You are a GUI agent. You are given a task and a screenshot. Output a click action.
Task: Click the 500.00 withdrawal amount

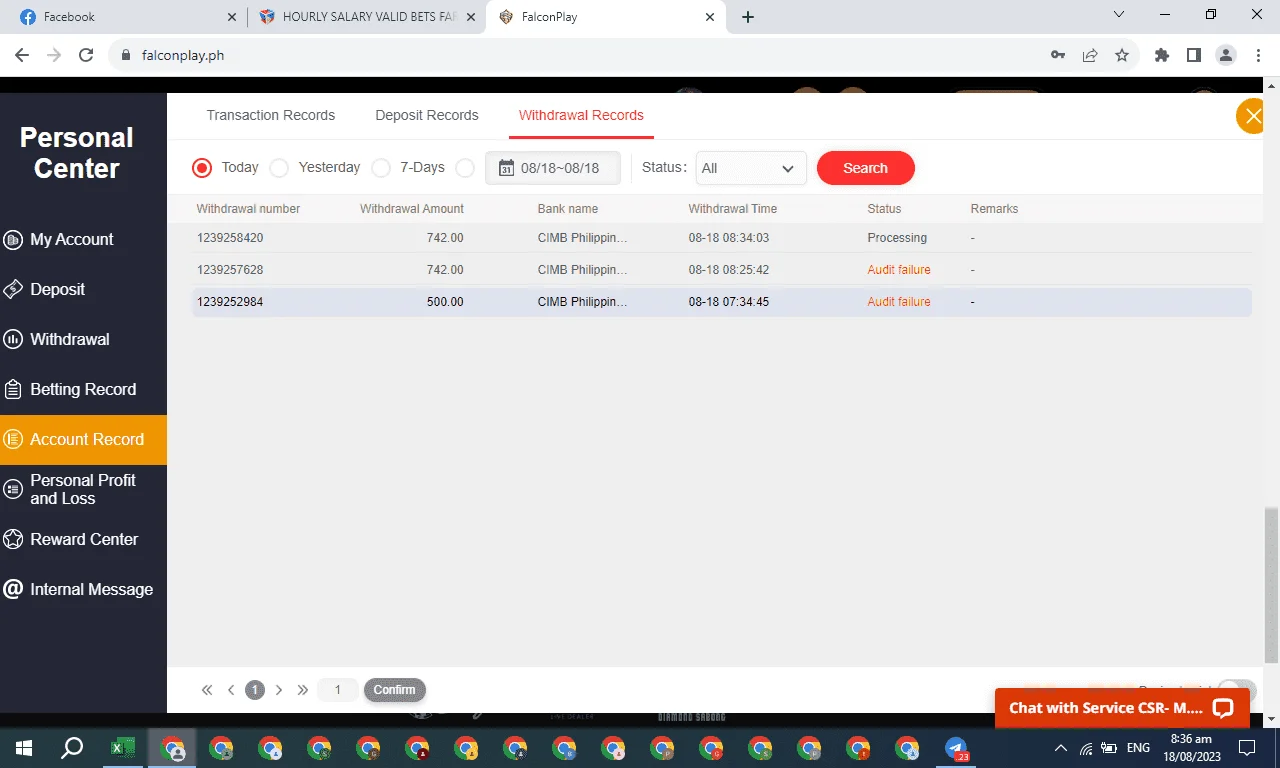(x=445, y=302)
